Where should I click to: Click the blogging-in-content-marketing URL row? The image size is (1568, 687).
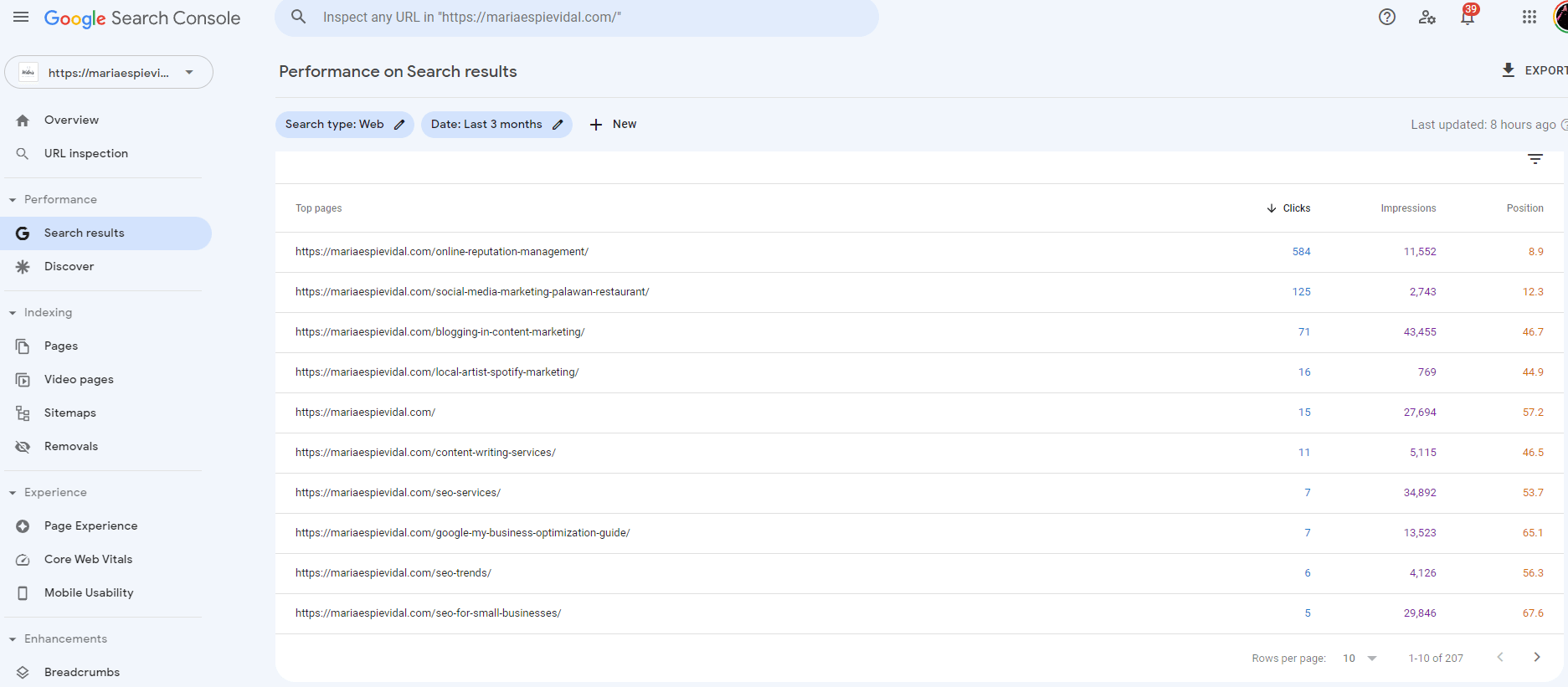pyautogui.click(x=919, y=332)
